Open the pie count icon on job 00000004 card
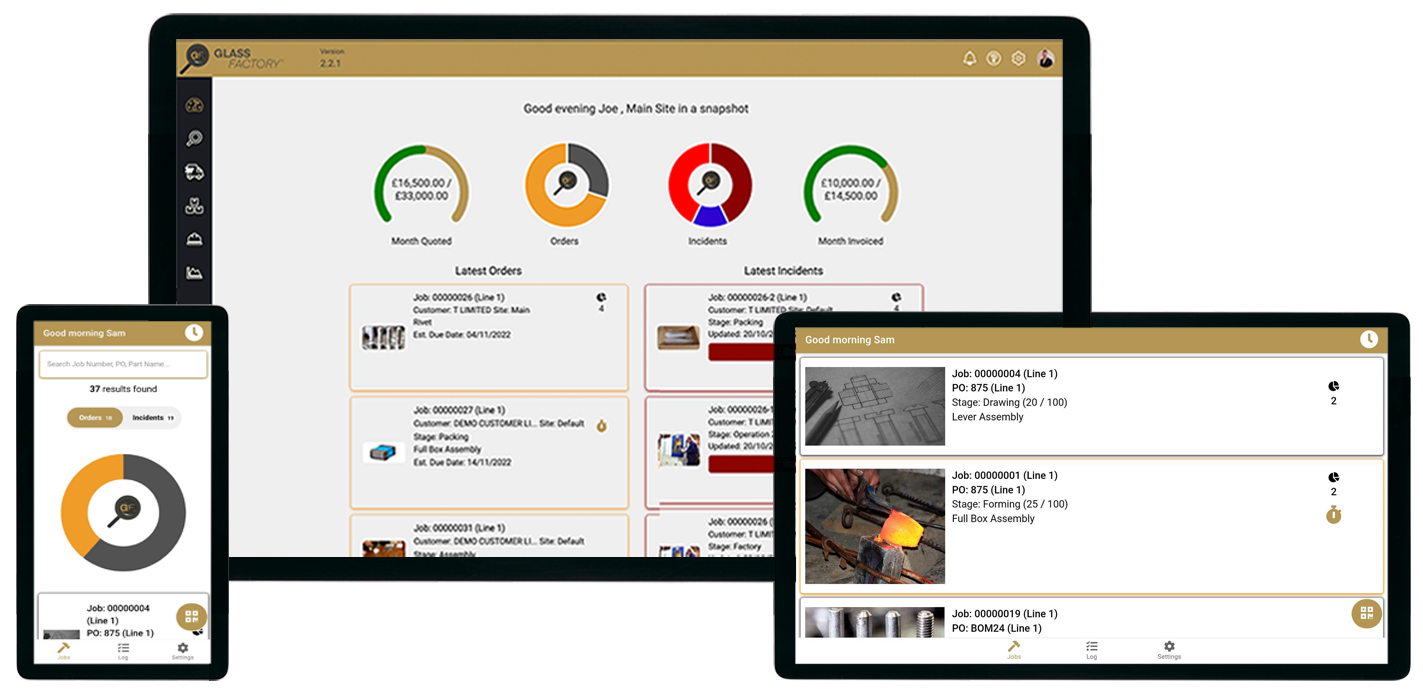This screenshot has height=690, width=1423. (1334, 385)
